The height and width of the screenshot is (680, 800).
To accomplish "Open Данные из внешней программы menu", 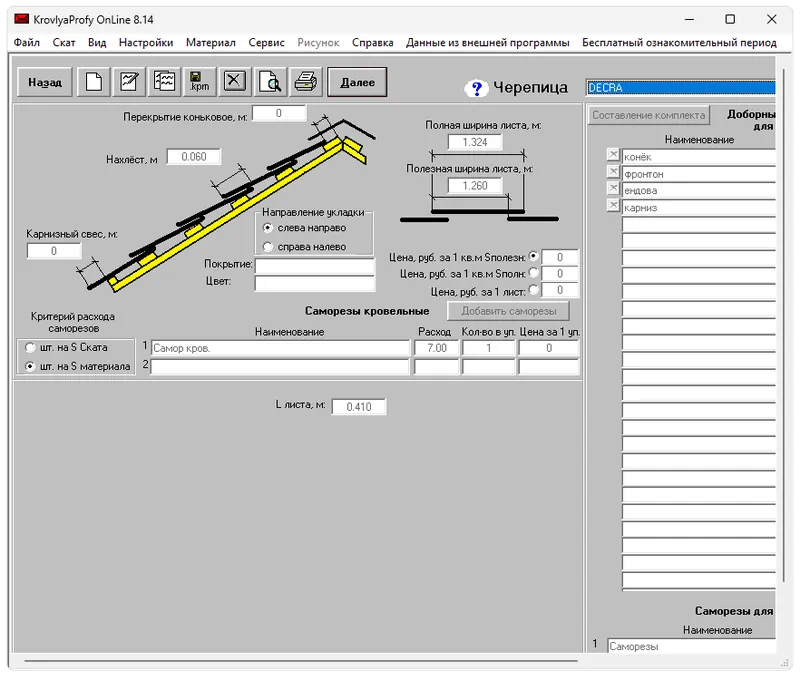I will pos(488,42).
